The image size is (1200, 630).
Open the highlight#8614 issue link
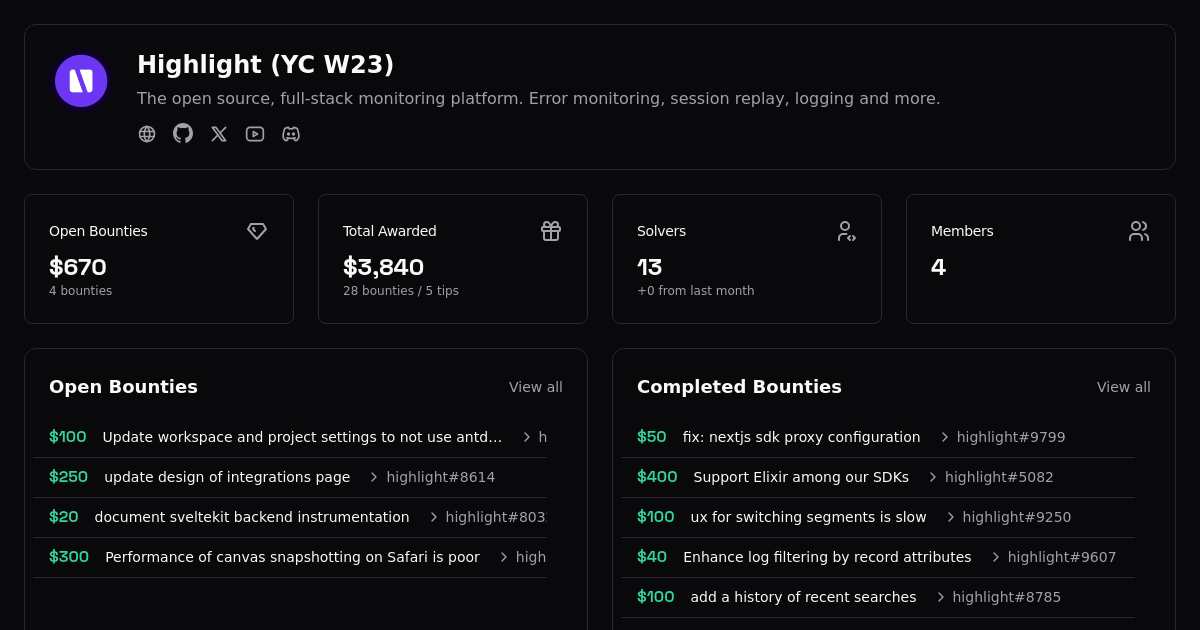pyautogui.click(x=441, y=477)
